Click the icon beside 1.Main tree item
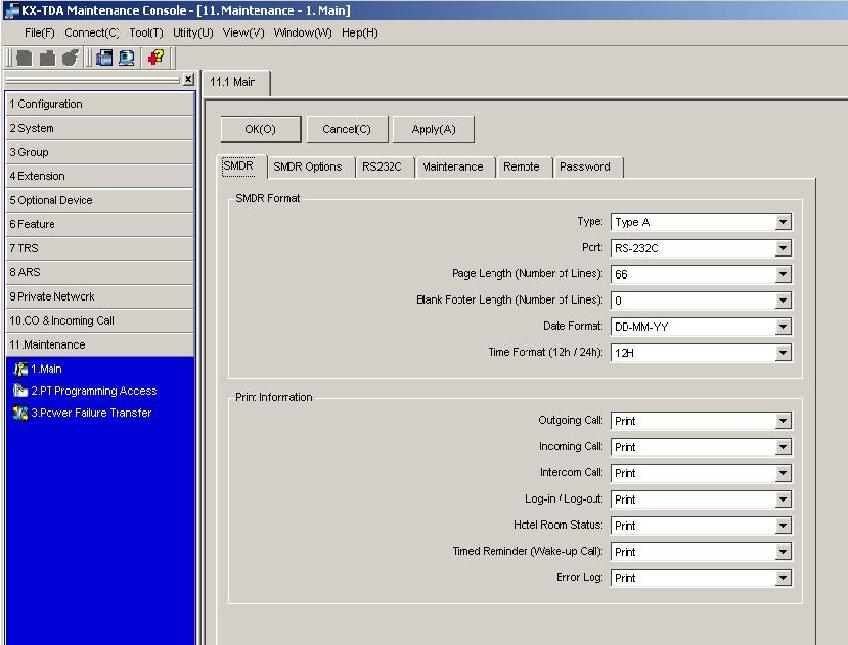The height and width of the screenshot is (645, 848). 21,369
